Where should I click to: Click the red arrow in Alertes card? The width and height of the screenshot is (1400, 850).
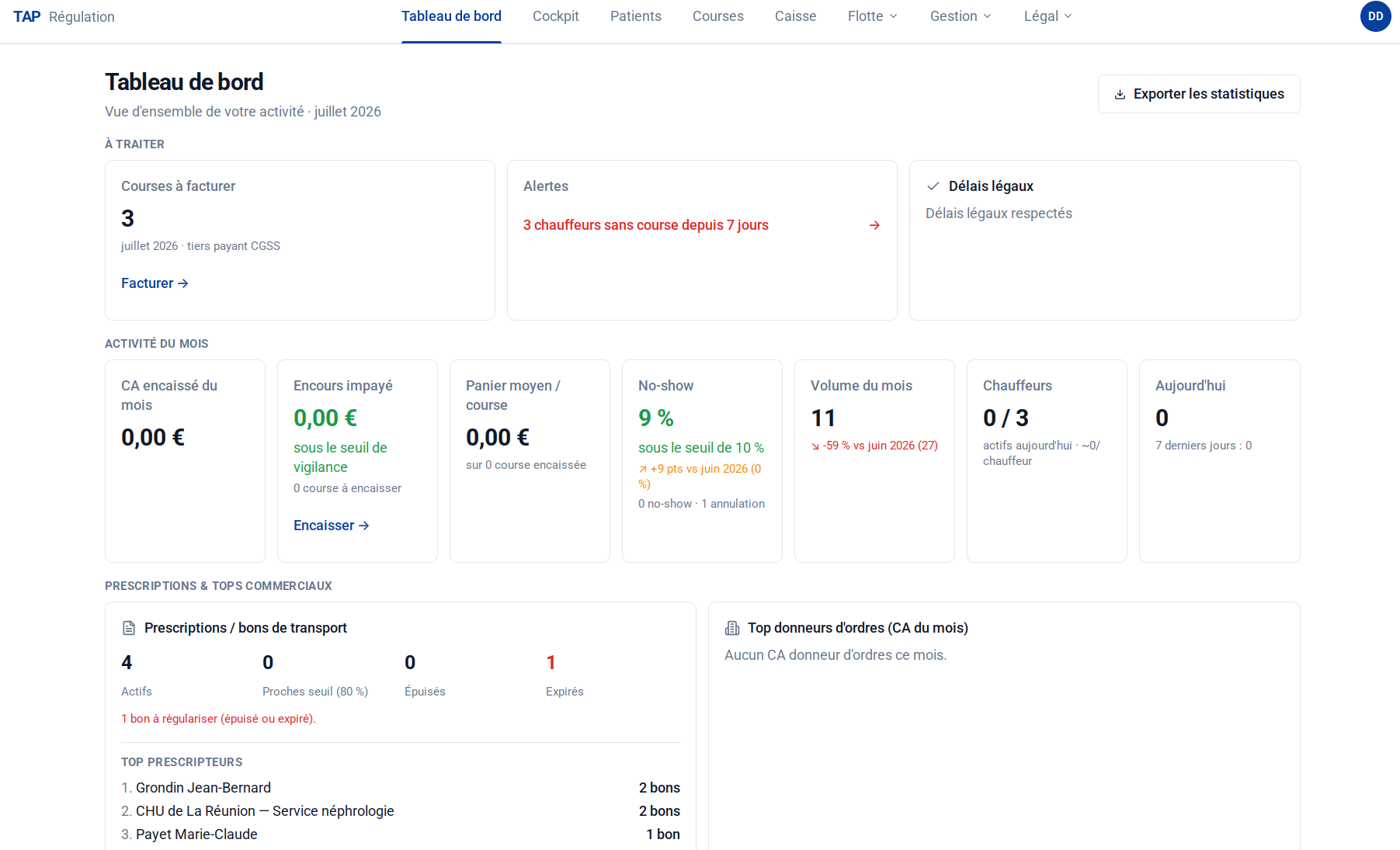click(874, 225)
